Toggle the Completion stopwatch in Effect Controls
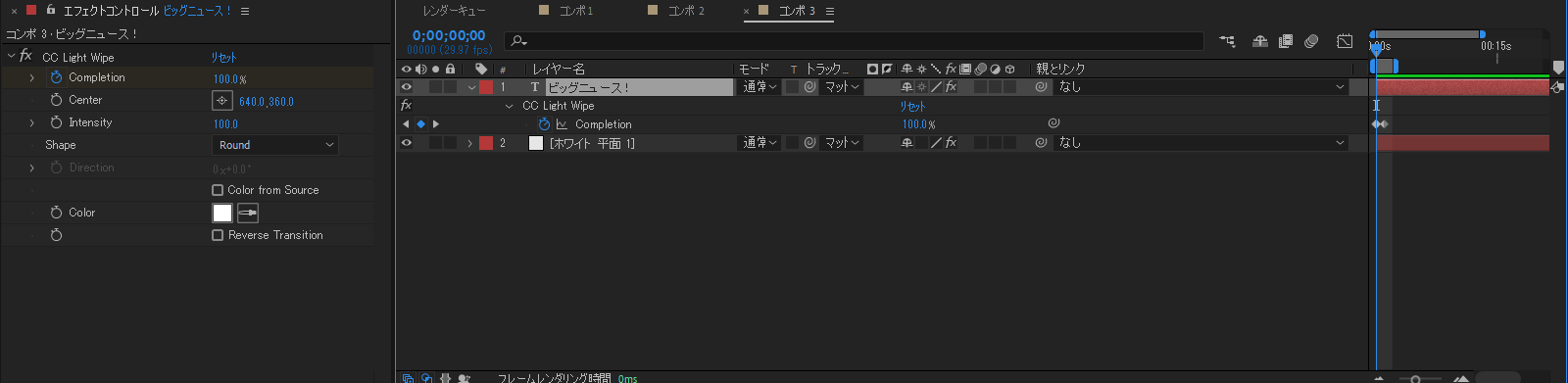Viewport: 1568px width, 383px height. click(x=56, y=77)
